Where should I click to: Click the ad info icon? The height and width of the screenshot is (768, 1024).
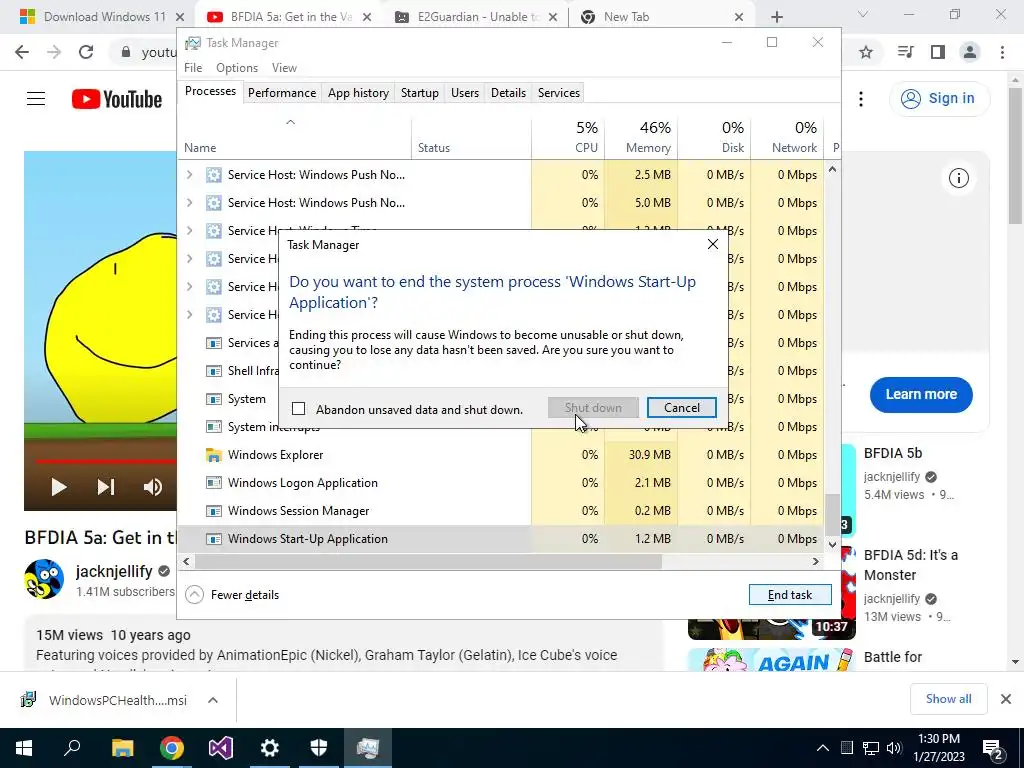(x=958, y=178)
